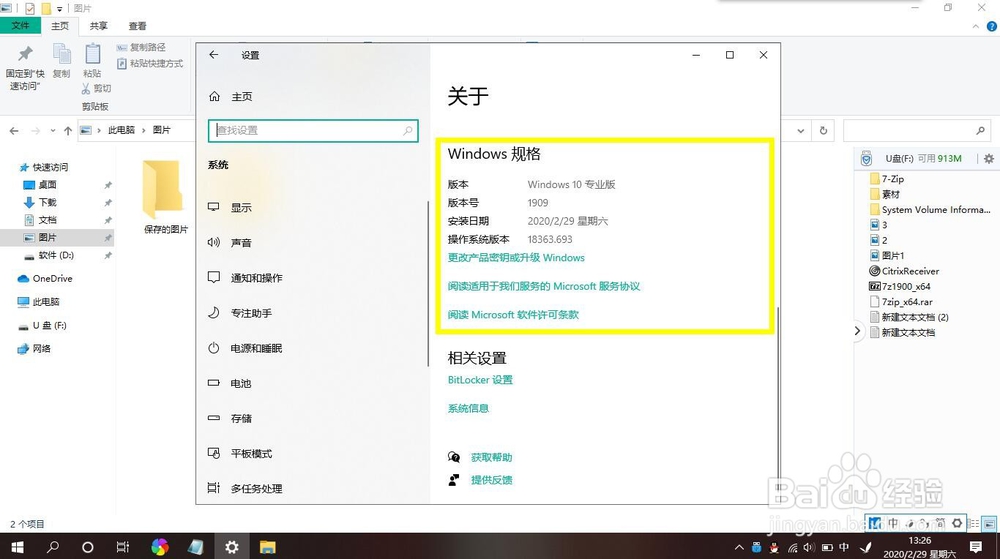Image resolution: width=1000 pixels, height=559 pixels.
Task: Click Change product key or upgrade Windows link
Action: (x=516, y=258)
